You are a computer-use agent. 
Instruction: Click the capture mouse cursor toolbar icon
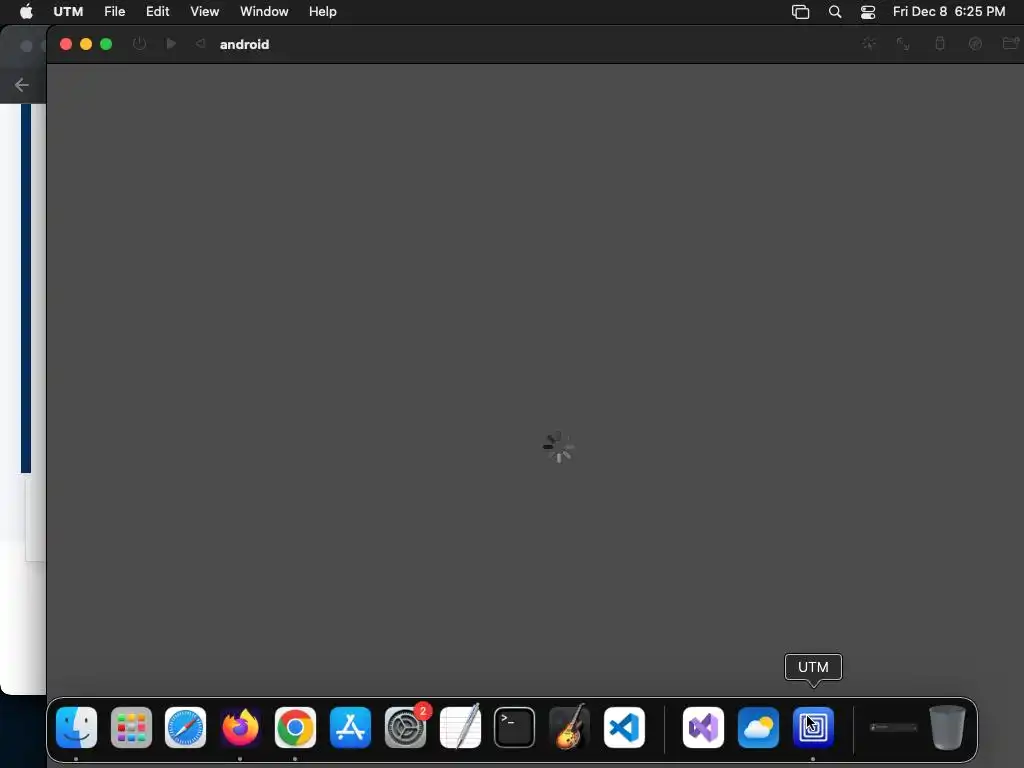tap(869, 44)
